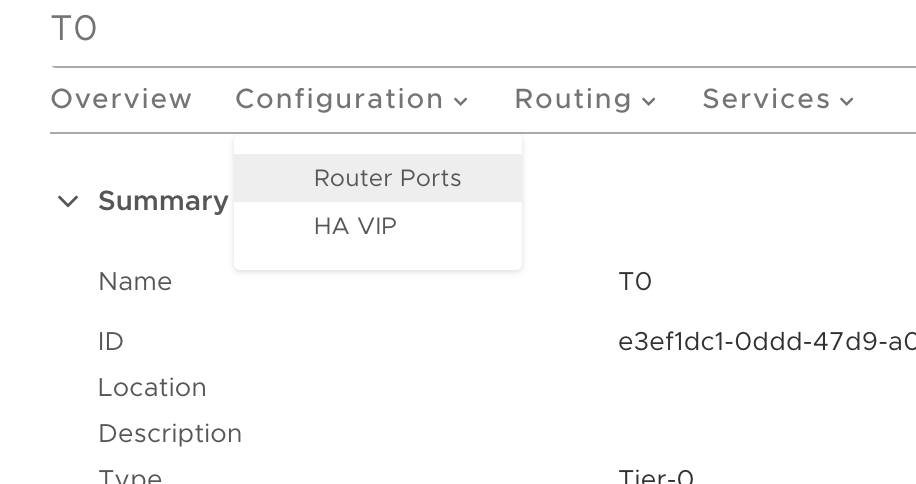Click the chevron arrow beside Services
Viewport: 916px width, 484px height.
847,101
